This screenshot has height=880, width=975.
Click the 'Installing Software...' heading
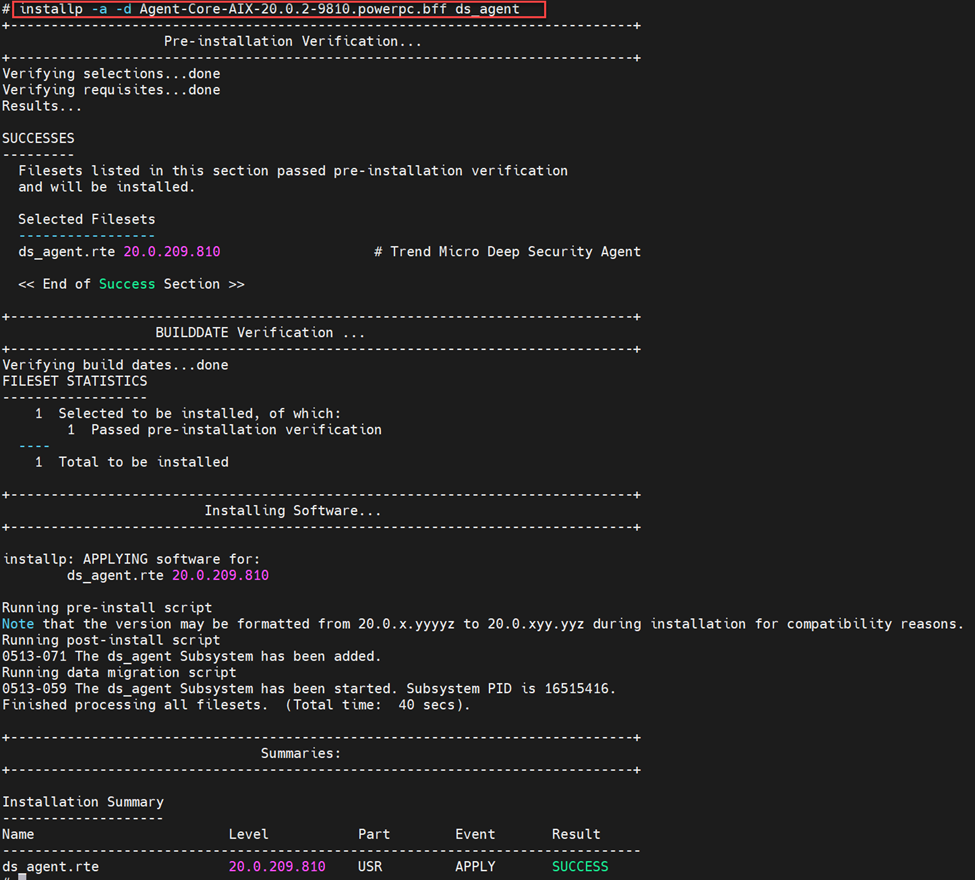point(293,511)
